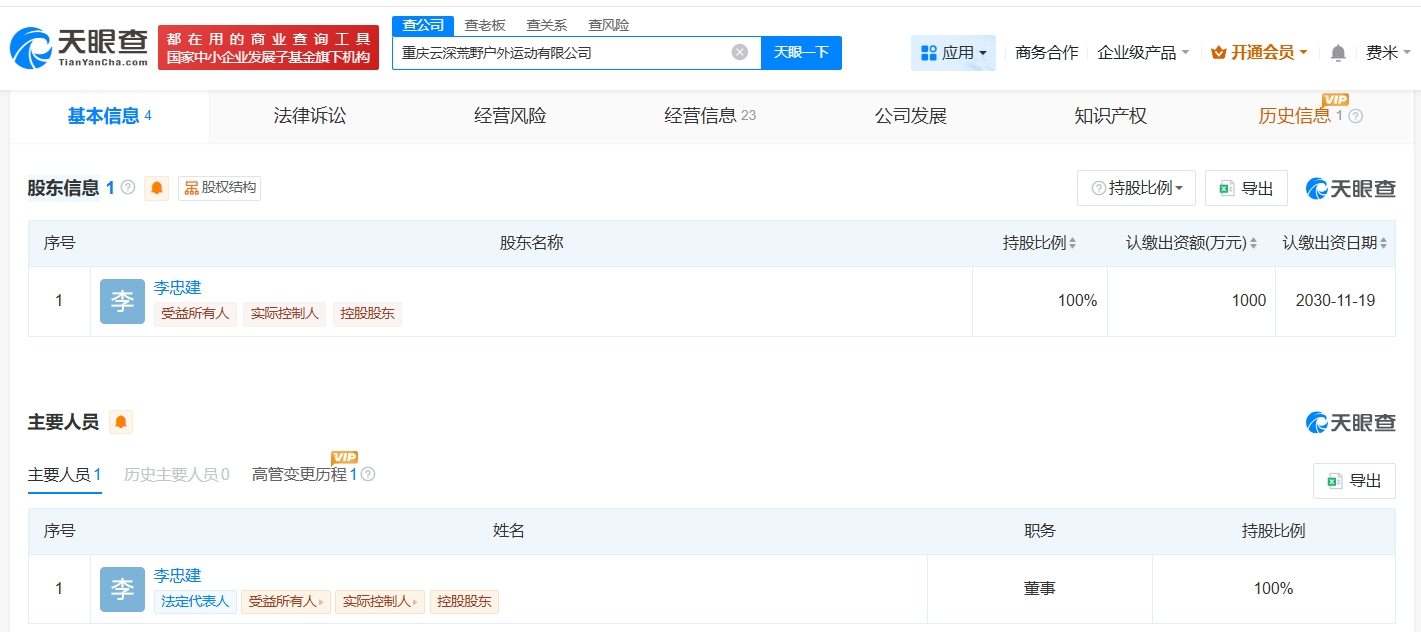Click help icon next to 高管变更历程
The width and height of the screenshot is (1421, 632).
click(x=368, y=475)
